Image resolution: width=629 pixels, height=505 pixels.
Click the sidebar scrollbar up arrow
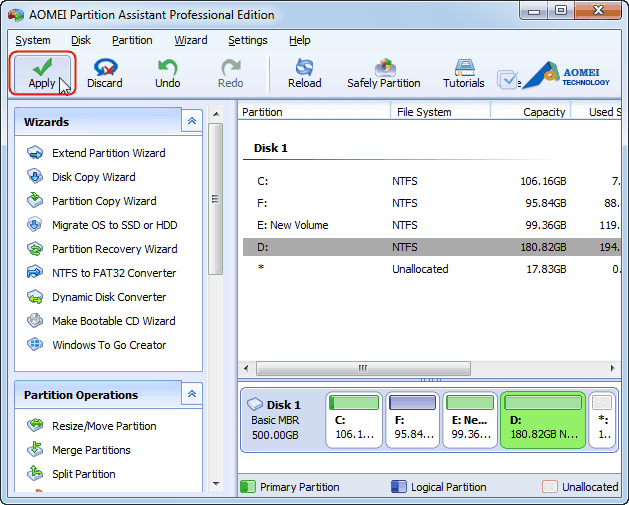216,114
